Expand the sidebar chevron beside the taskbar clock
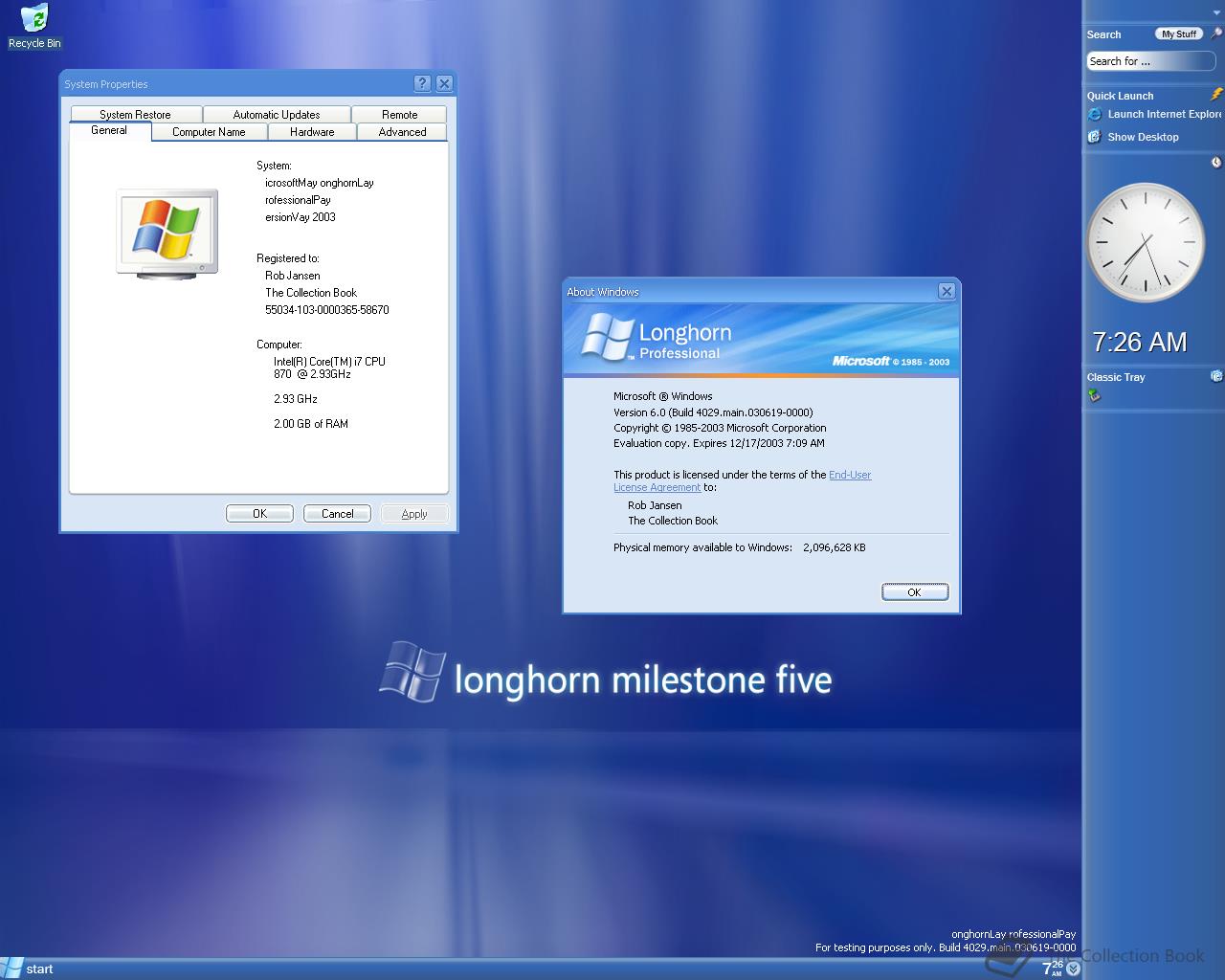Image resolution: width=1225 pixels, height=980 pixels. [1073, 969]
